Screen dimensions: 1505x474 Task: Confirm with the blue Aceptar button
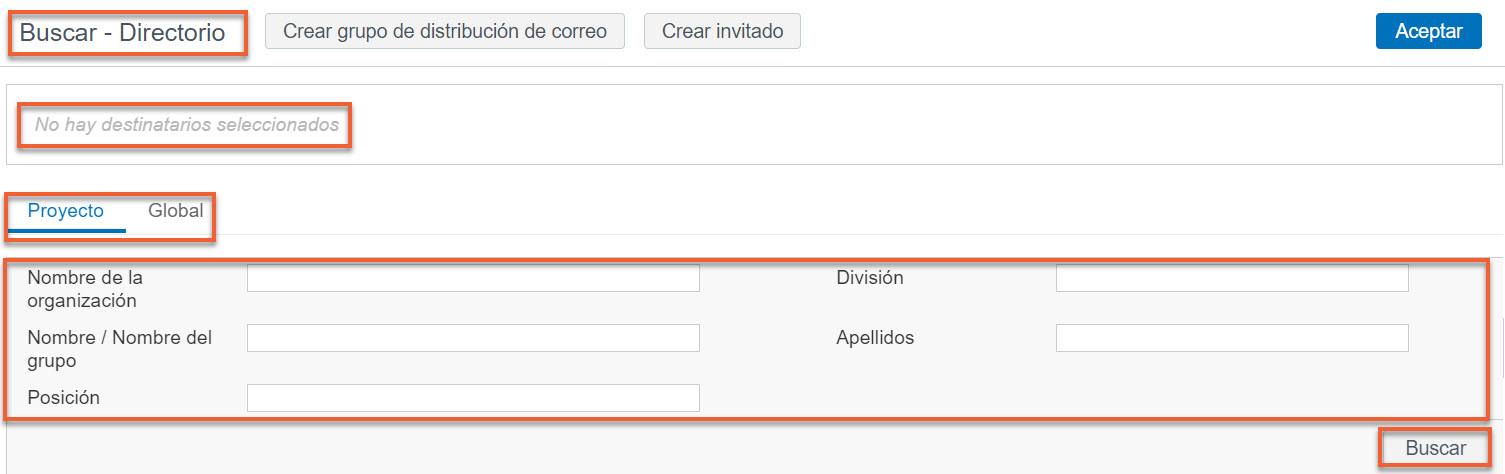click(1429, 31)
